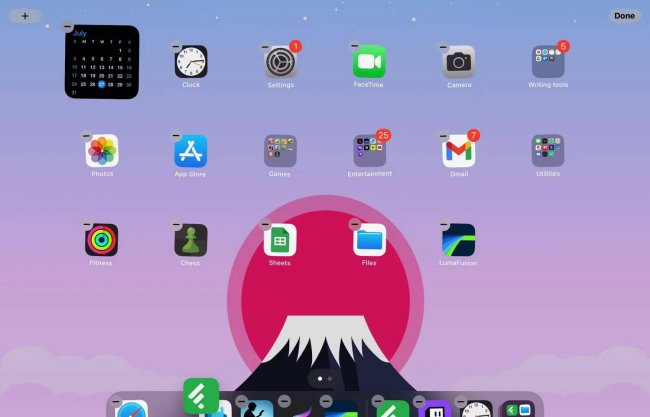Launch the App Store

pyautogui.click(x=191, y=151)
